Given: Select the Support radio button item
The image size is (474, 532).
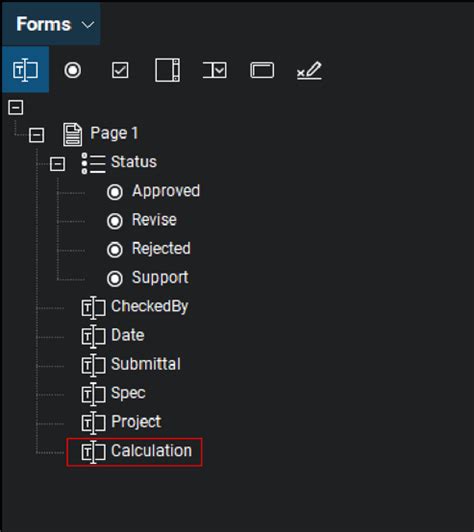Looking at the screenshot, I should click(x=148, y=278).
